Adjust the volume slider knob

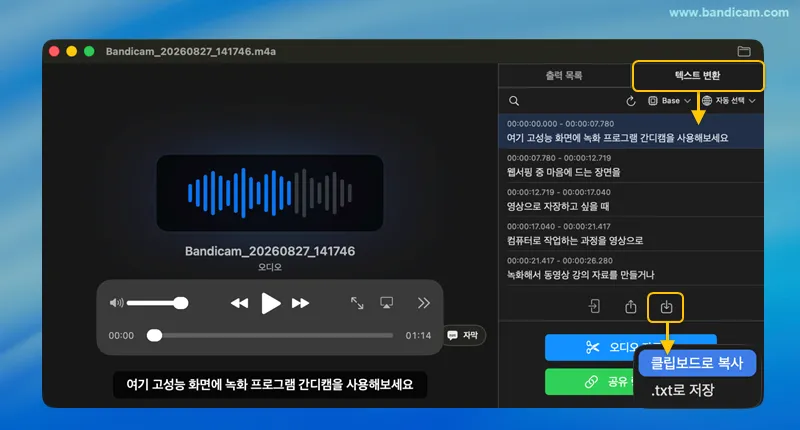(x=180, y=303)
